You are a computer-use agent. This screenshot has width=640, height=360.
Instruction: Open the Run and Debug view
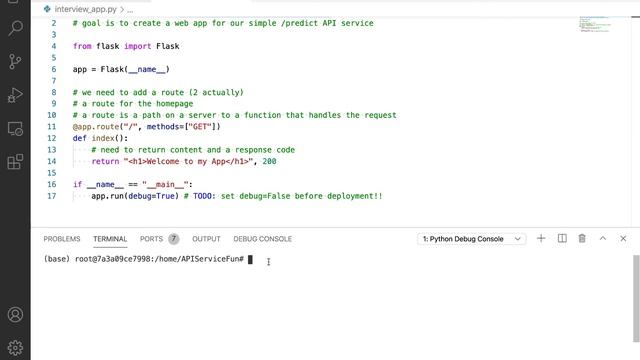15,95
